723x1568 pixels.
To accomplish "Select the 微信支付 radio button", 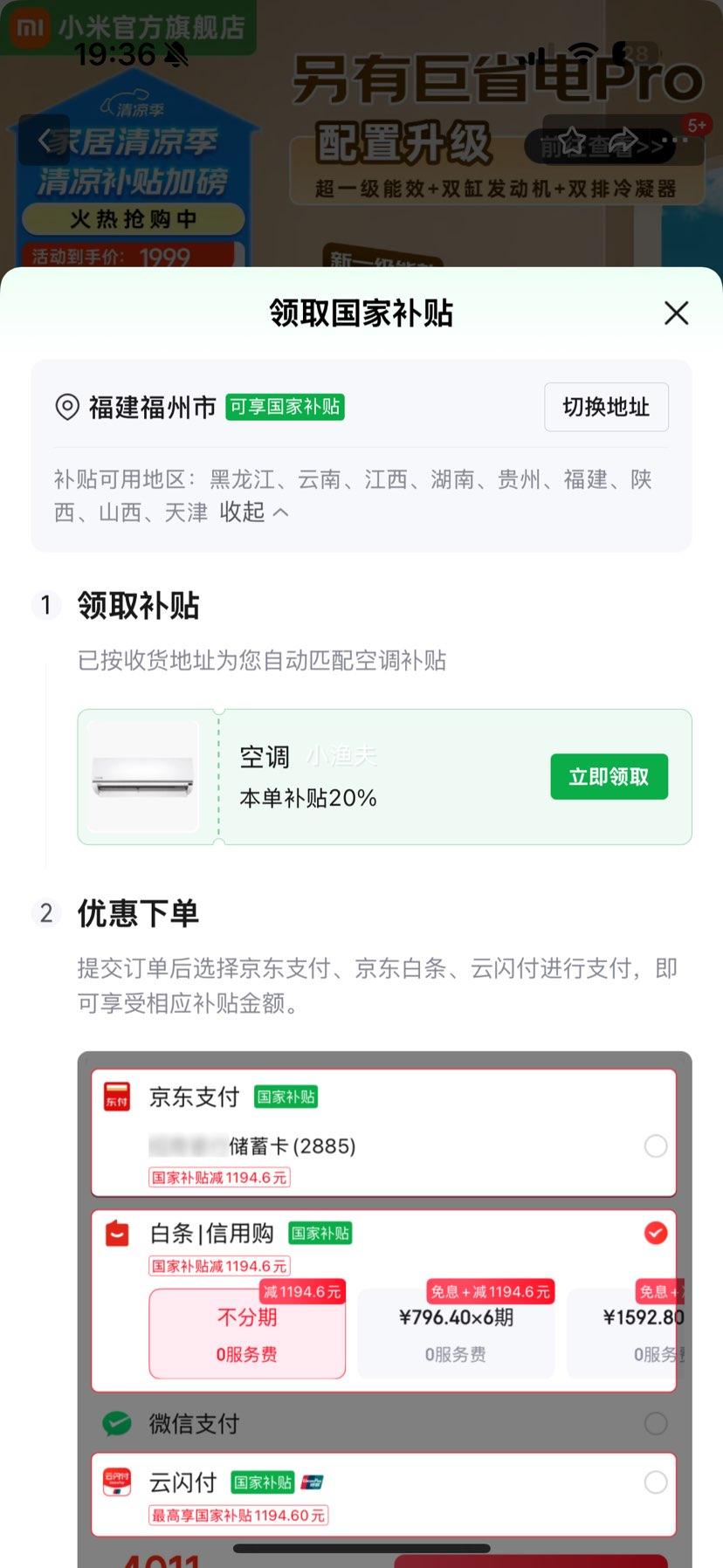I will pos(656,1424).
